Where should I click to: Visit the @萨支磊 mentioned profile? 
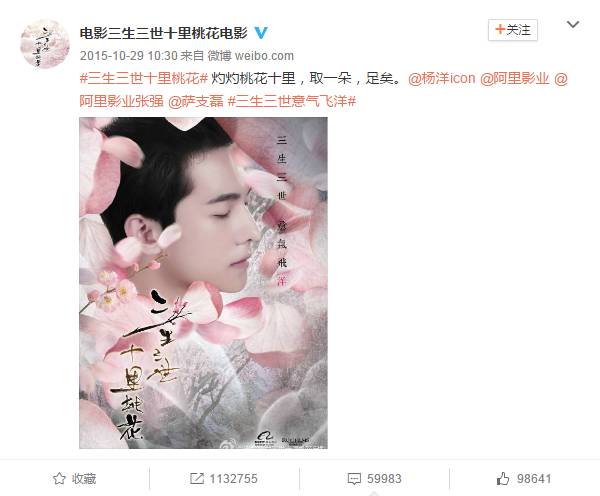[x=196, y=101]
